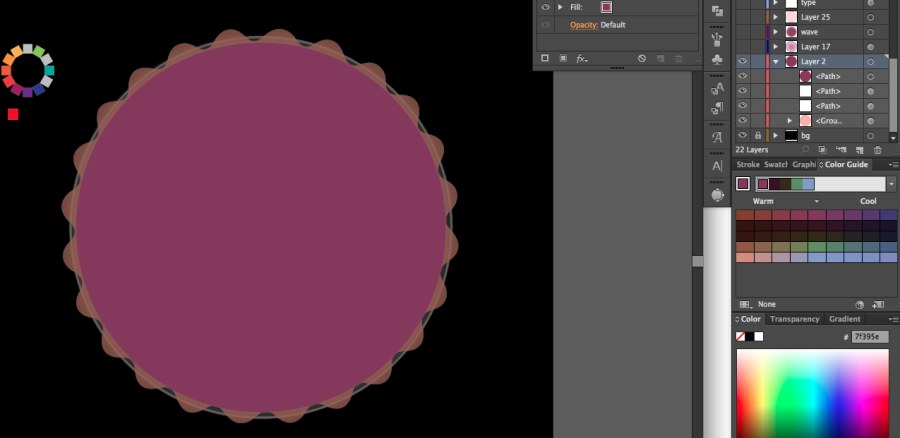Open the OpenType panel icon in dock
Viewport: 900px width, 438px height.
(x=717, y=195)
